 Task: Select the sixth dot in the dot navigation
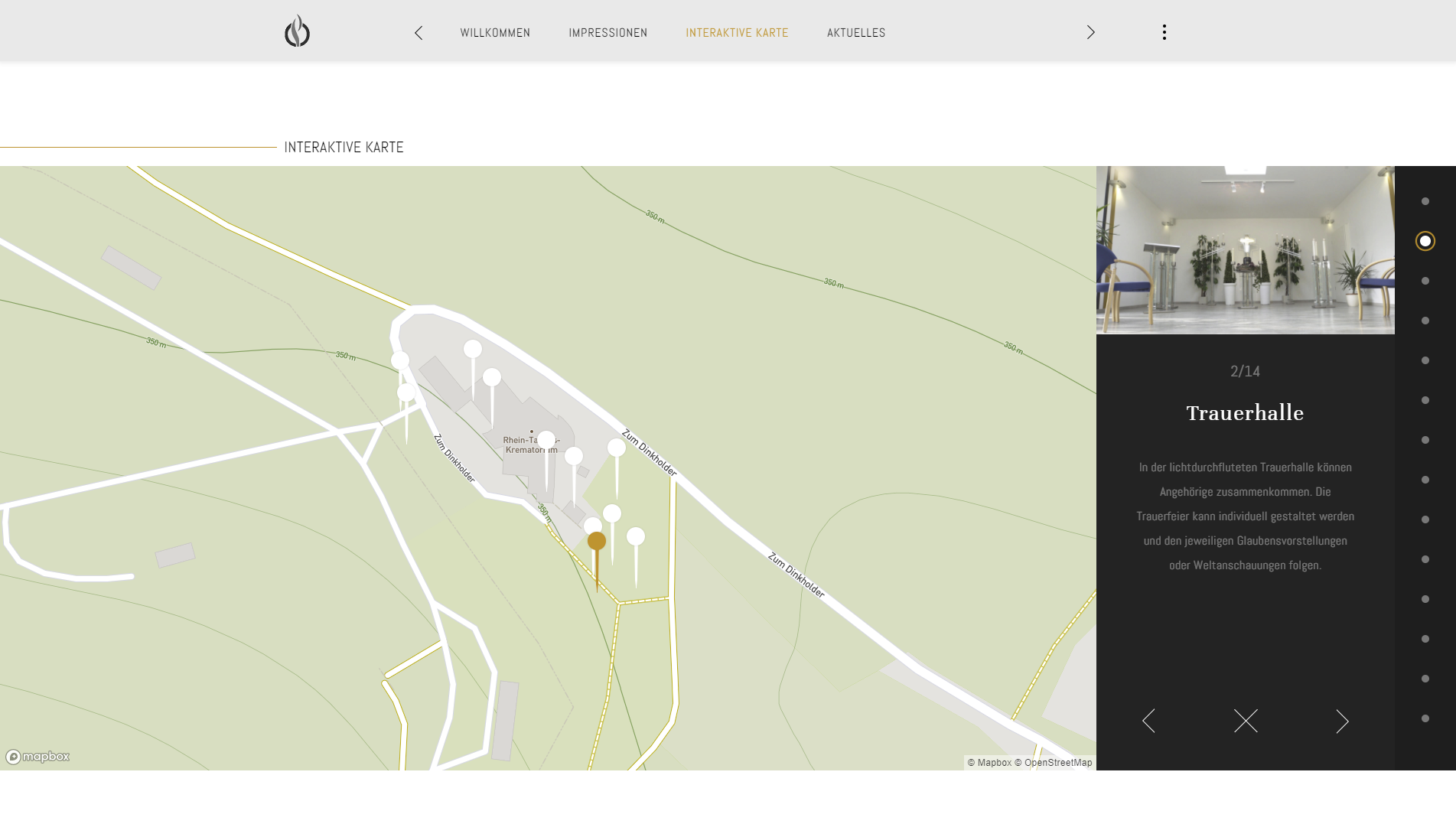(1425, 400)
